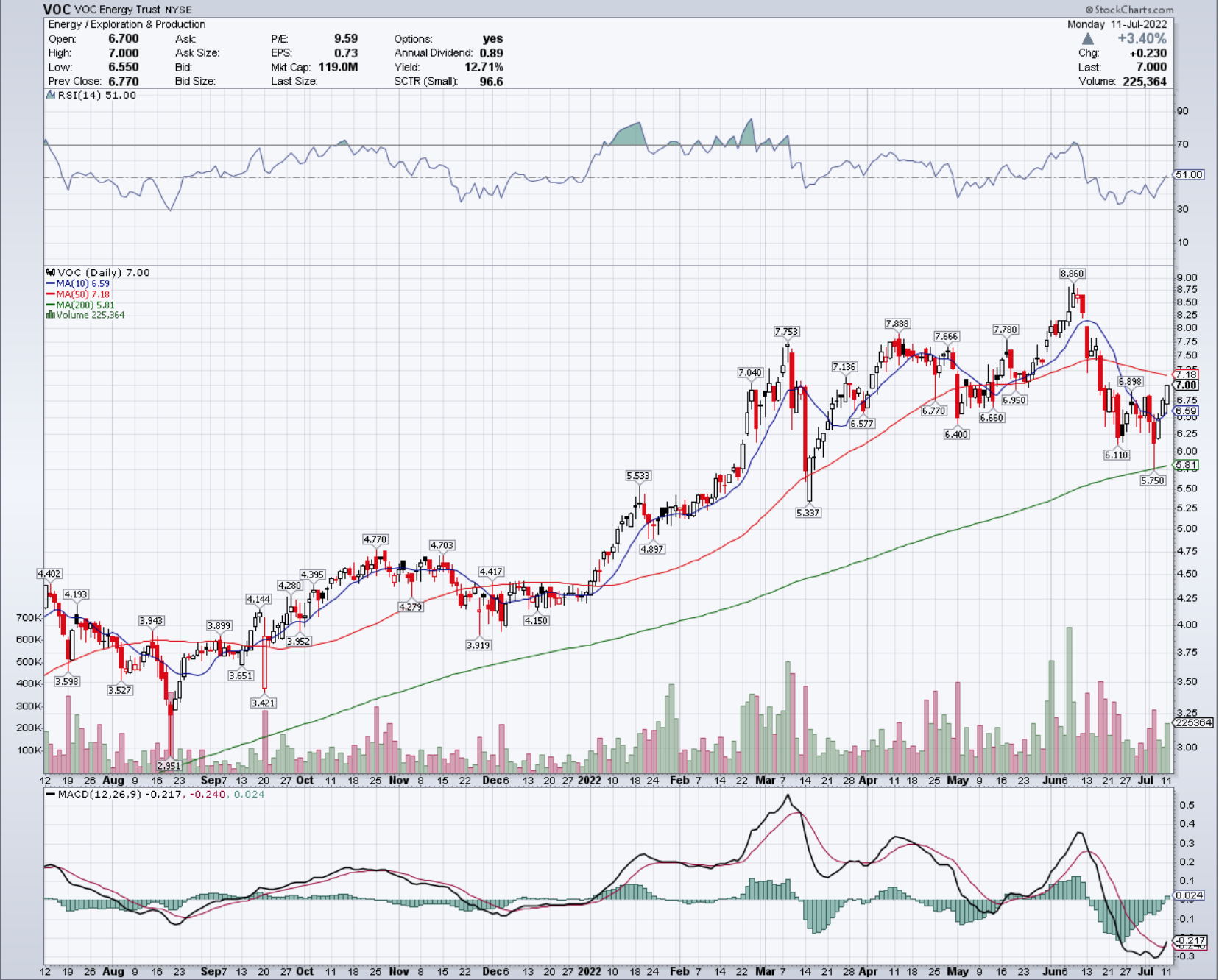
Task: Click the 8.860 peak price label
Action: (x=1072, y=274)
